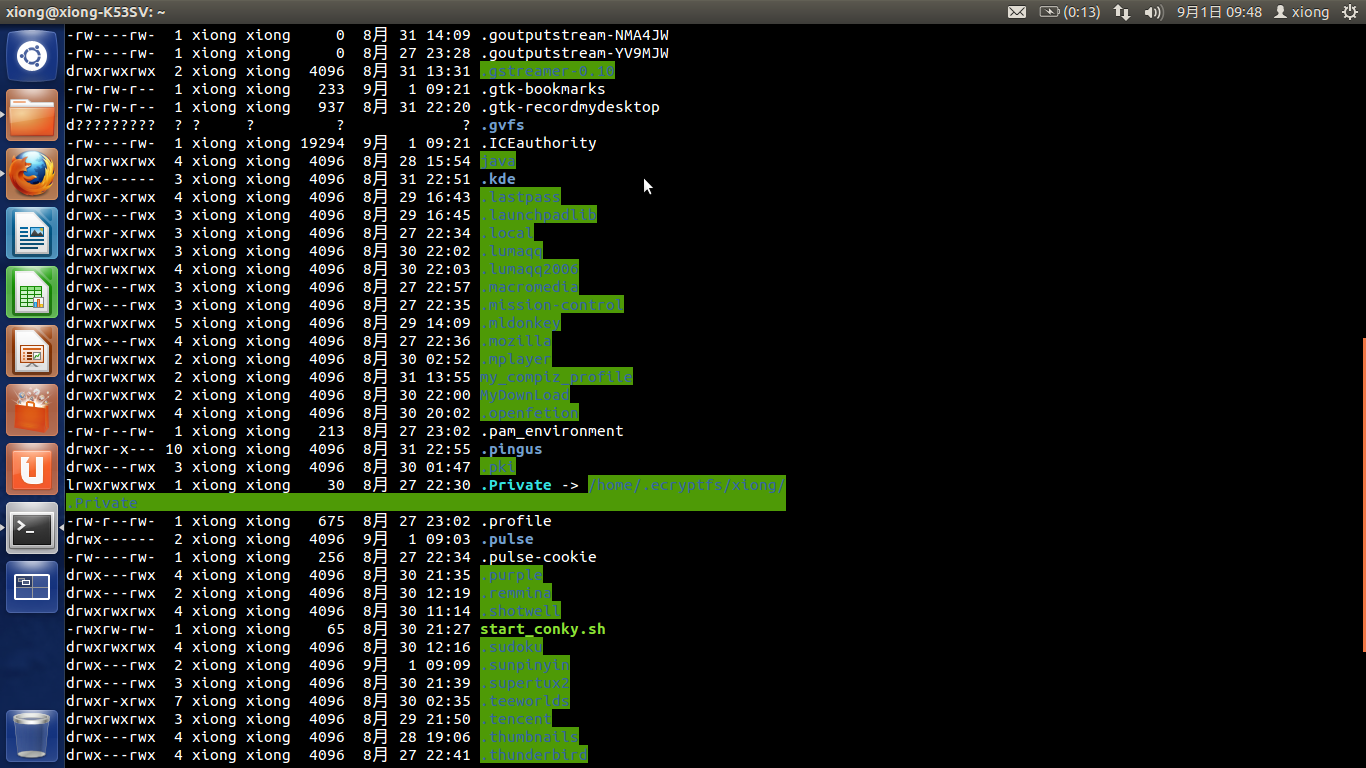Viewport: 1366px width, 768px height.
Task: Click the .teeworlds directory name
Action: tap(525, 701)
